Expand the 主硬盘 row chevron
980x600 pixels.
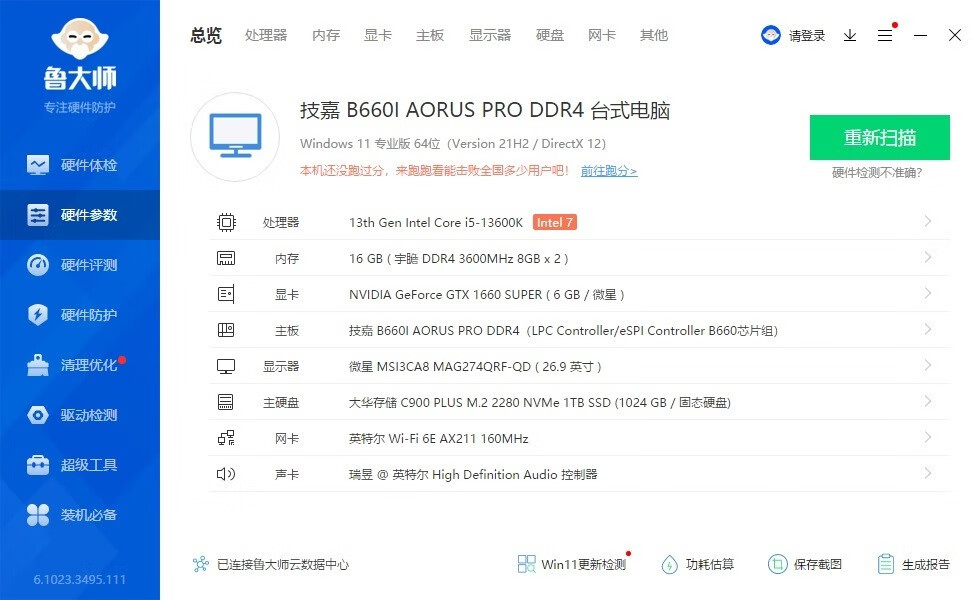coord(928,401)
